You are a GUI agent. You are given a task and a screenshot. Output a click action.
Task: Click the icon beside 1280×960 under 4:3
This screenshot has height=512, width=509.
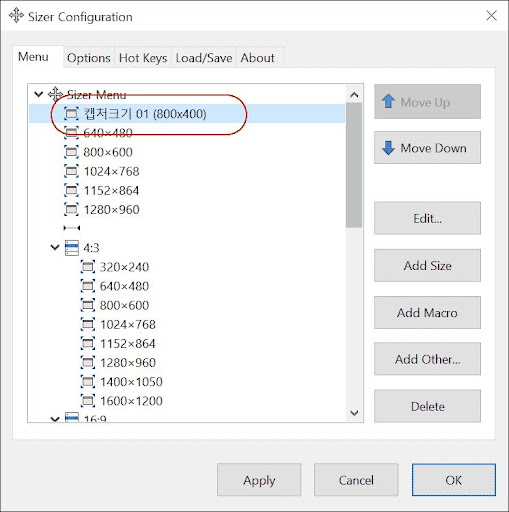point(88,362)
